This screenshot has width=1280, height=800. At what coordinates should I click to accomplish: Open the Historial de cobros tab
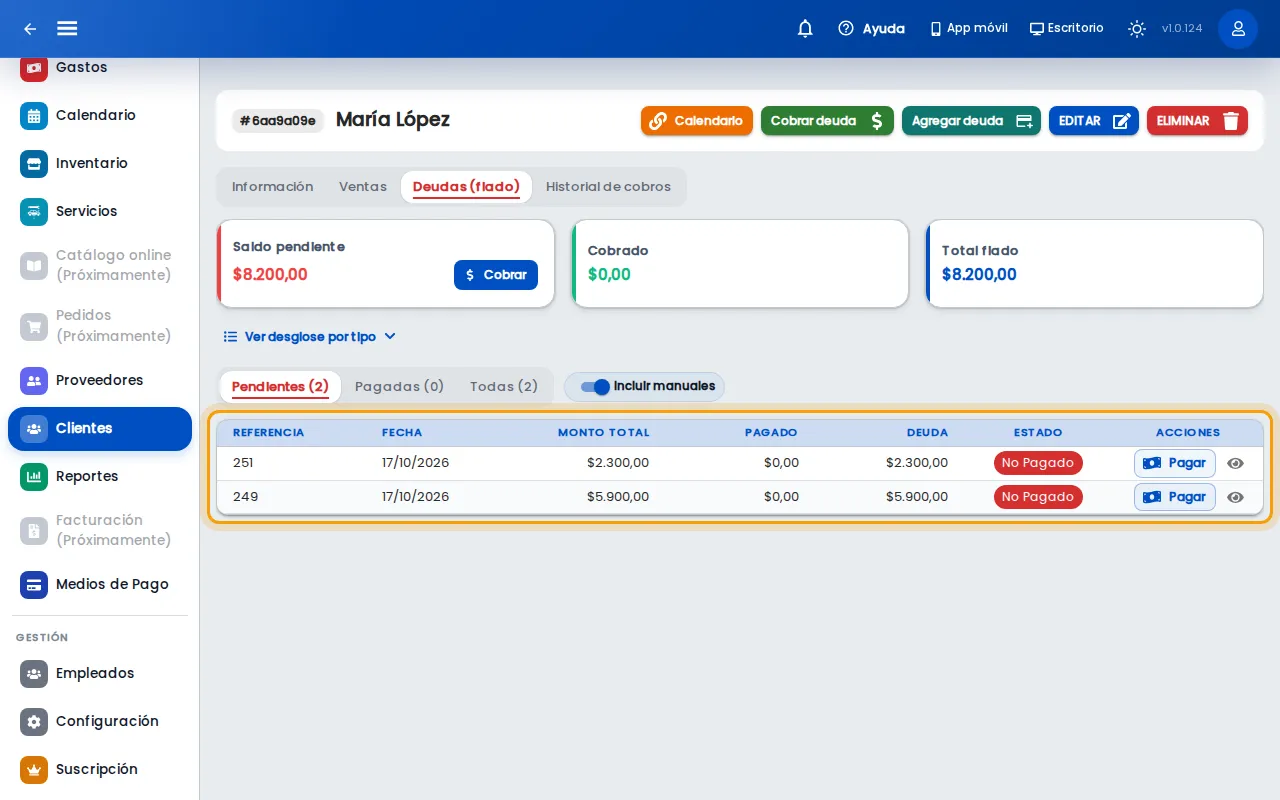[x=608, y=187]
